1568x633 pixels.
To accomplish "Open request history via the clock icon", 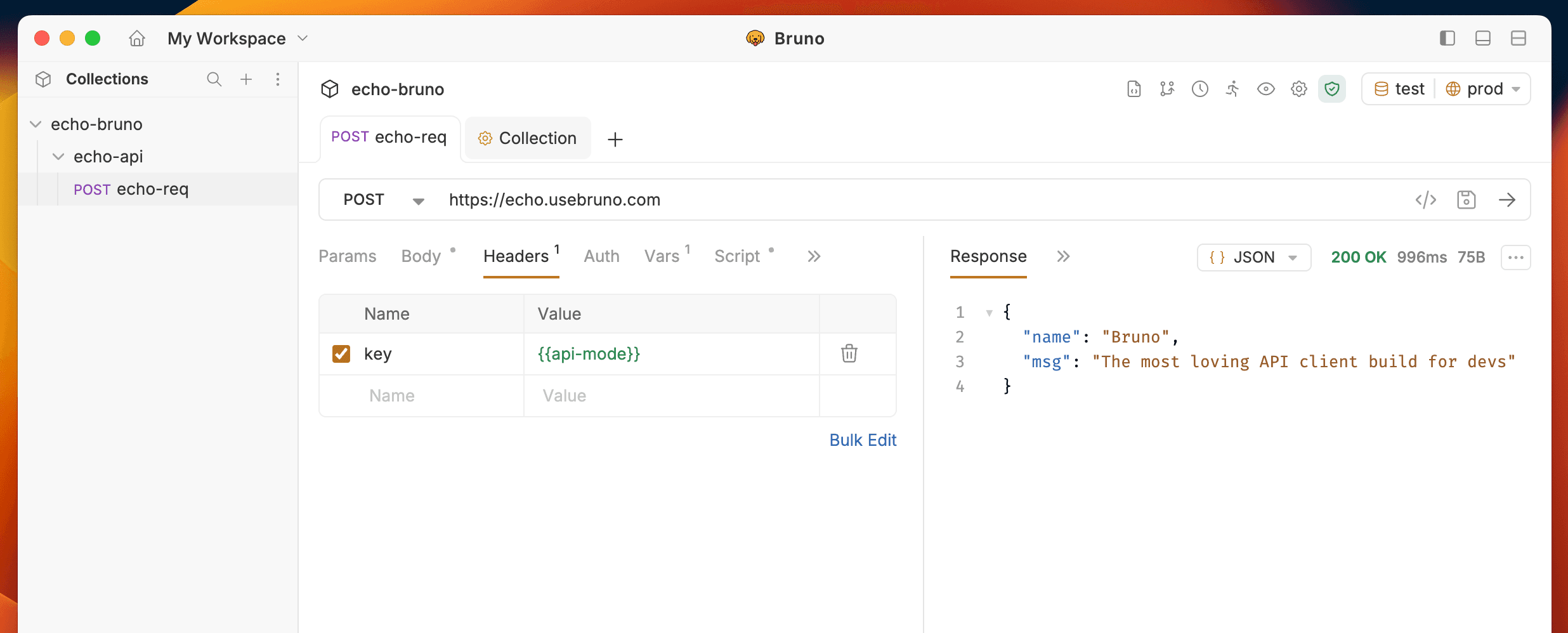I will pos(1200,89).
